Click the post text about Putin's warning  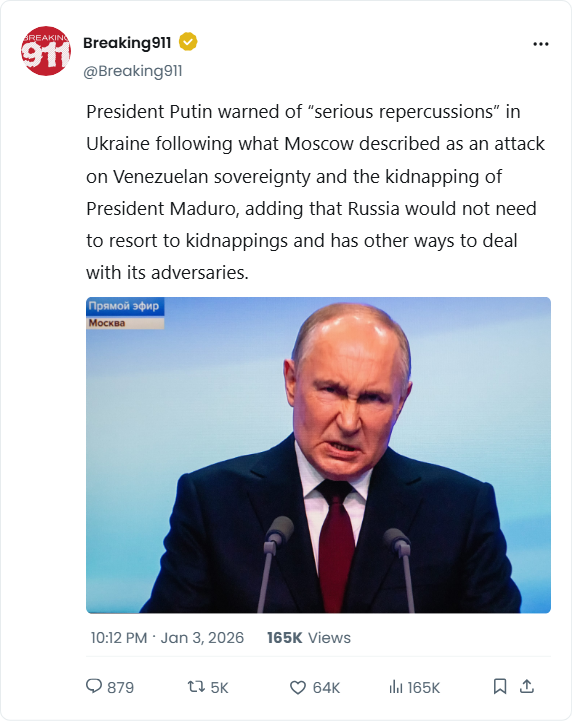[x=315, y=192]
